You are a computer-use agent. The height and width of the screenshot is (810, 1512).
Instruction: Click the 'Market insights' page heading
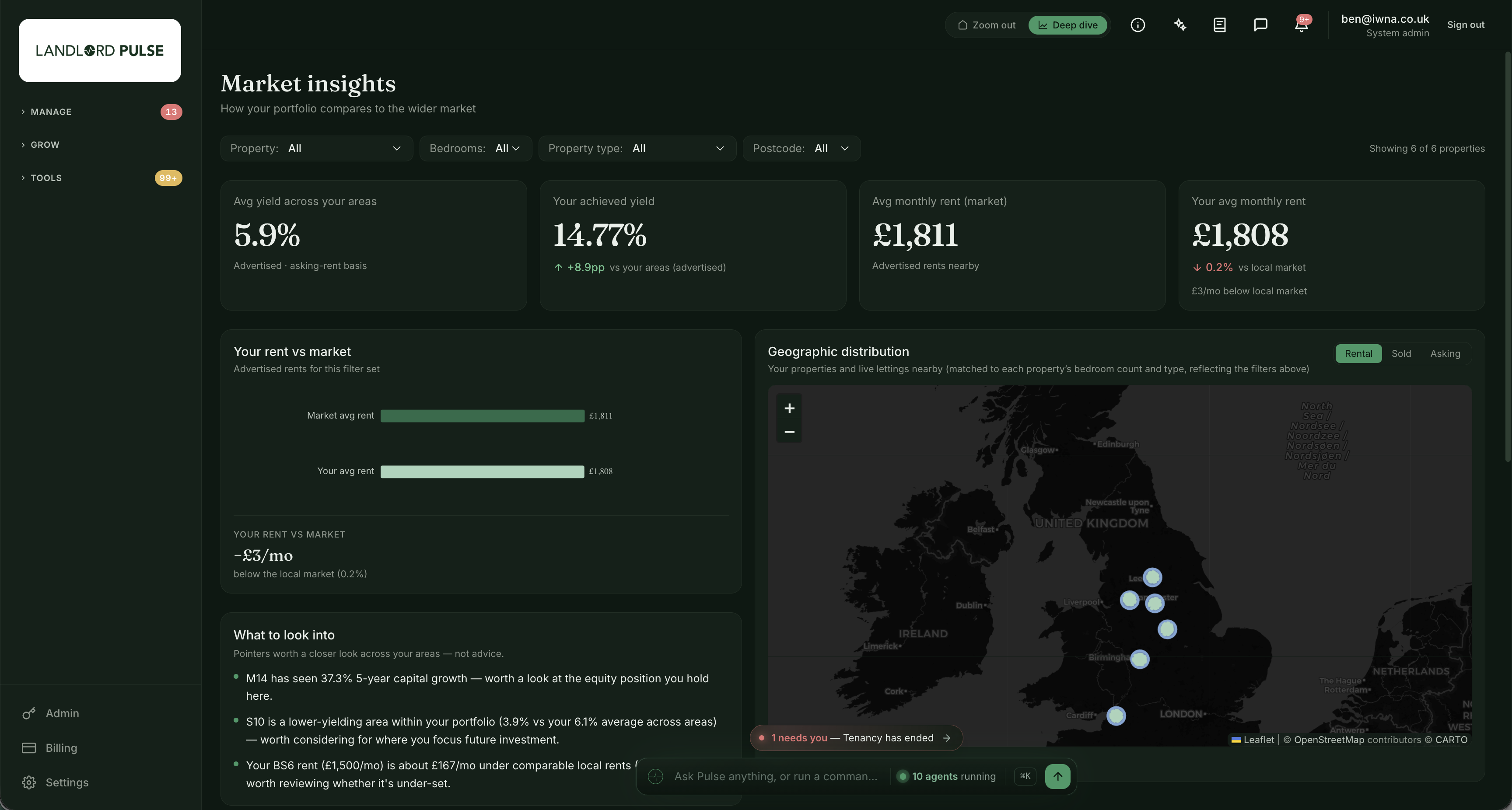pyautogui.click(x=308, y=84)
